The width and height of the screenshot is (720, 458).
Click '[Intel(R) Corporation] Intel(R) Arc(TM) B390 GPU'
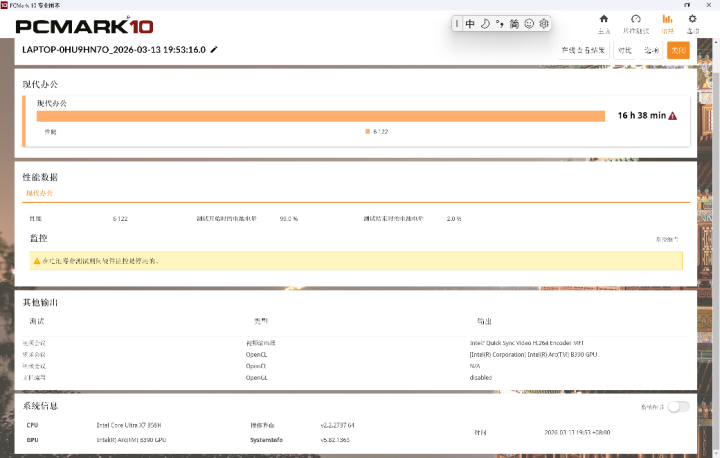point(533,355)
